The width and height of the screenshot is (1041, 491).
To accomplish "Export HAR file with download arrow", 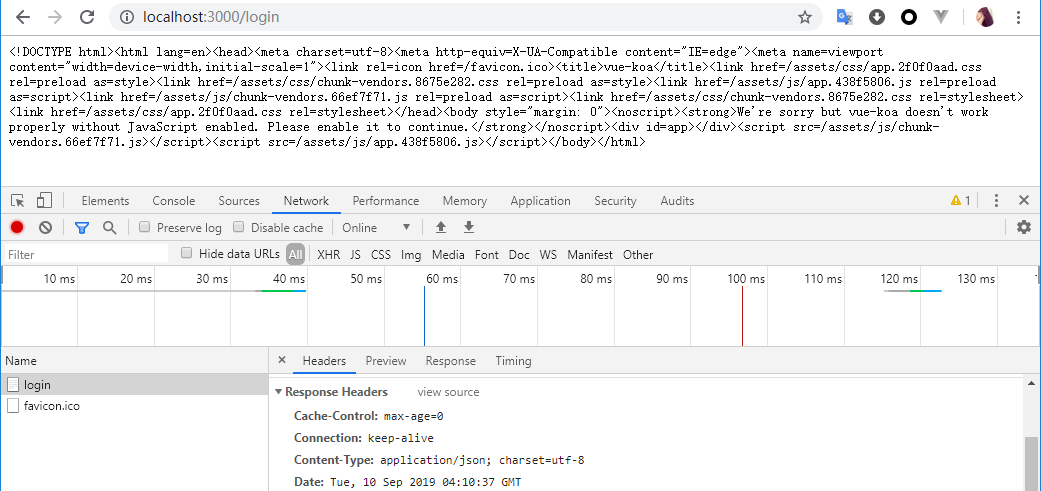I will pos(469,228).
